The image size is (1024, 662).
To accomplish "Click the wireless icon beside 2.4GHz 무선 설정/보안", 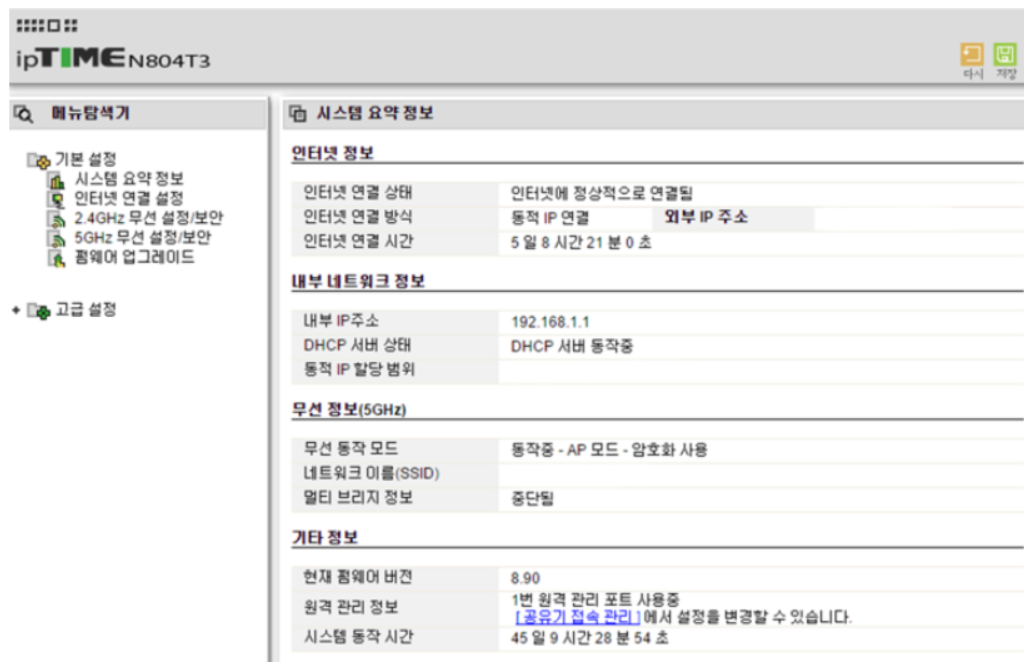I will pos(58,219).
